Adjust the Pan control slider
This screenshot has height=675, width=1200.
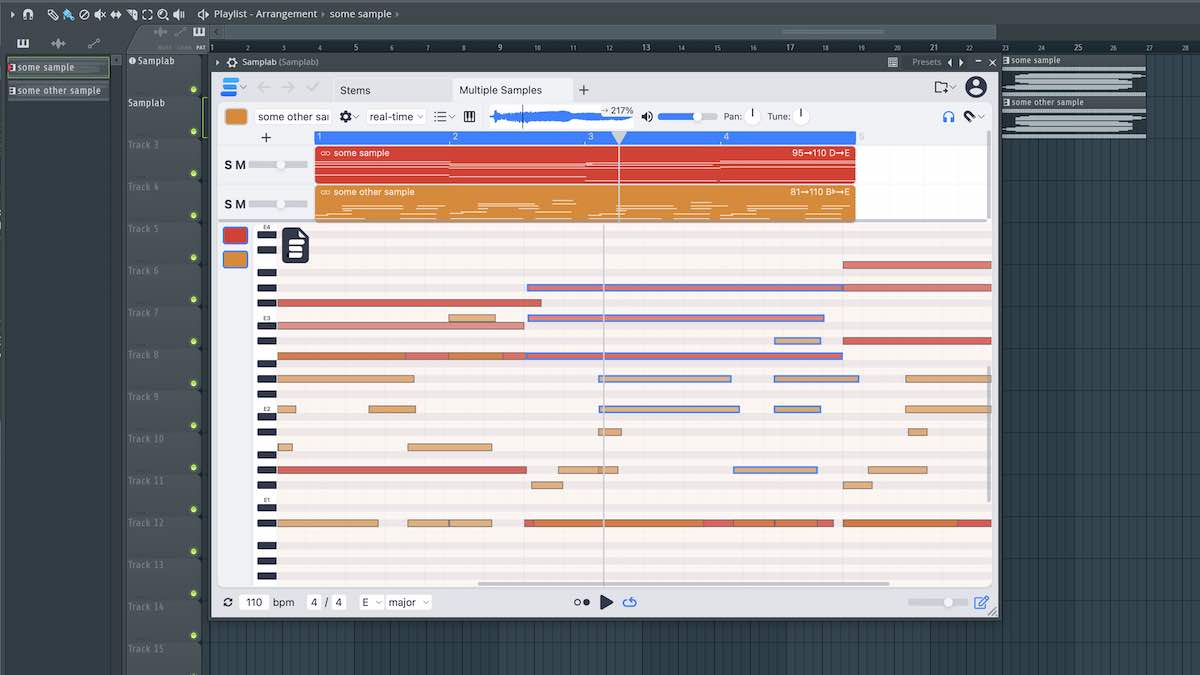pyautogui.click(x=753, y=116)
